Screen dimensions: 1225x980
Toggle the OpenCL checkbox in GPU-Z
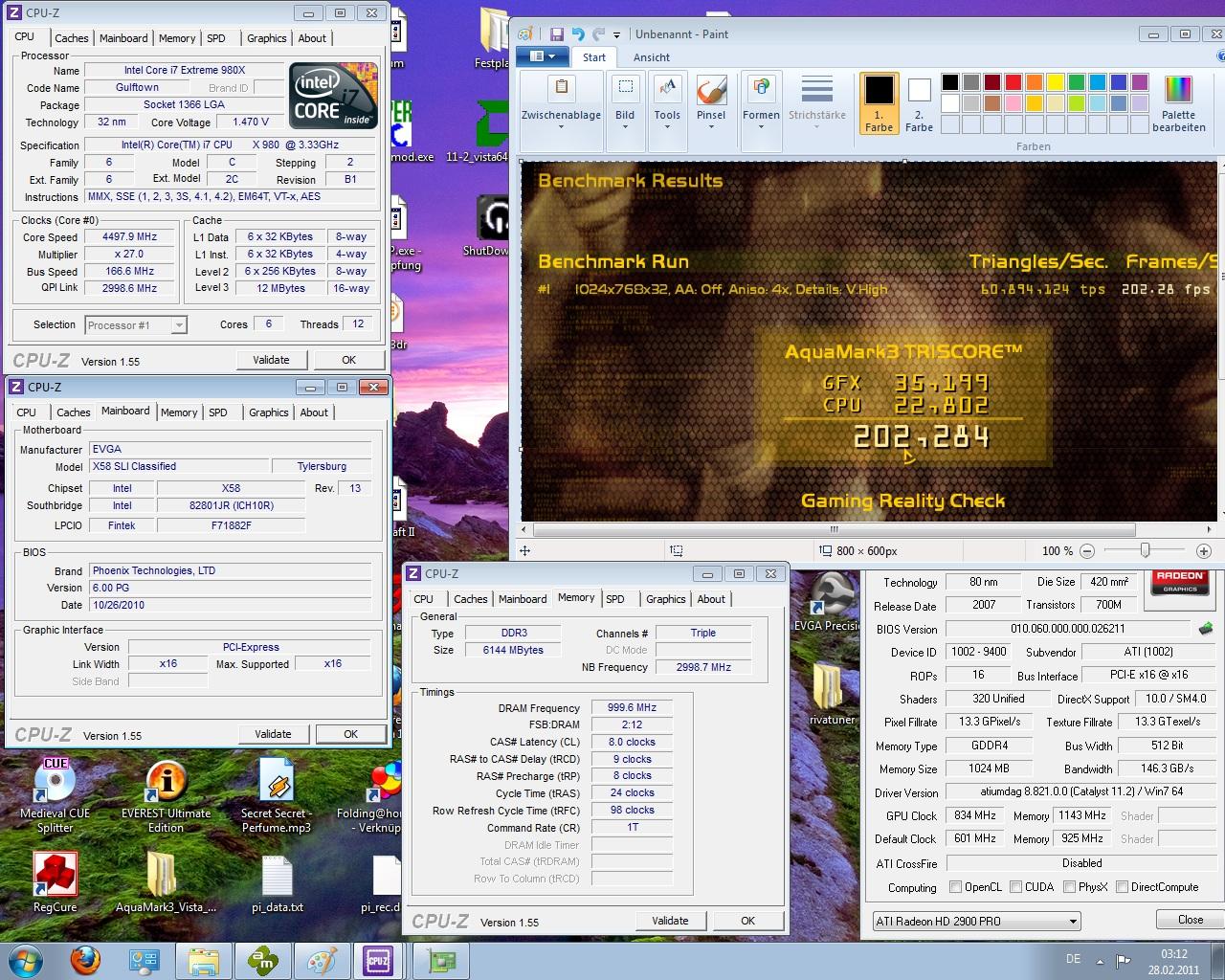(x=955, y=887)
